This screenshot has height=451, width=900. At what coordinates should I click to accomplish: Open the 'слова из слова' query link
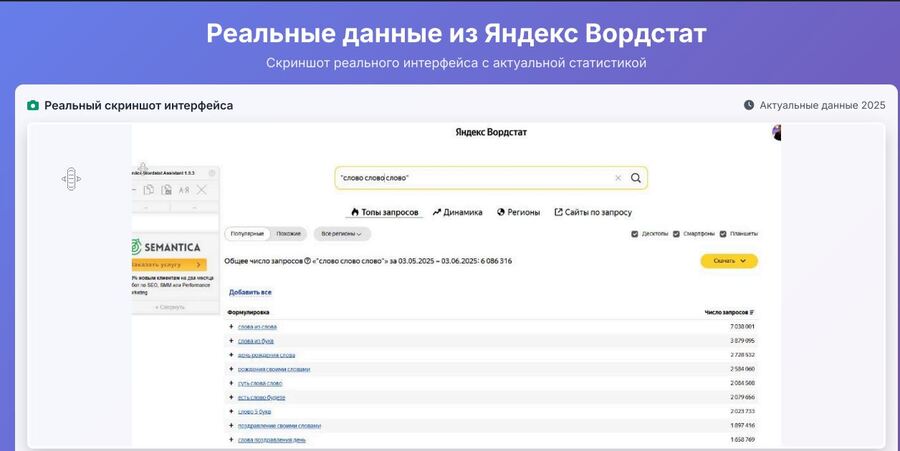[257, 326]
